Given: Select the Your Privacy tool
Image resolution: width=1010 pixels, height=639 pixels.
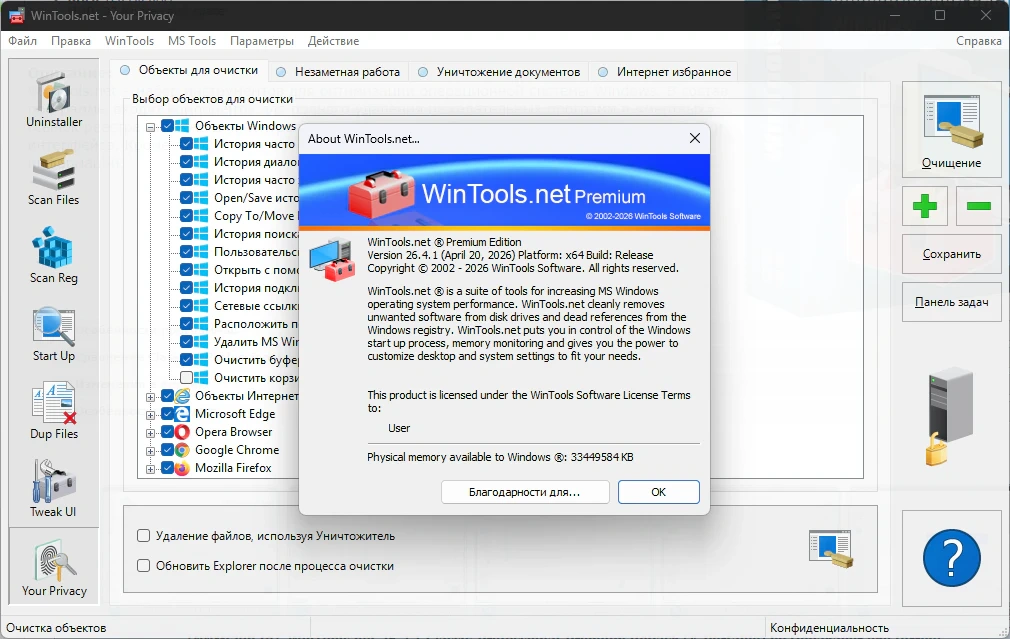Looking at the screenshot, I should tap(54, 567).
